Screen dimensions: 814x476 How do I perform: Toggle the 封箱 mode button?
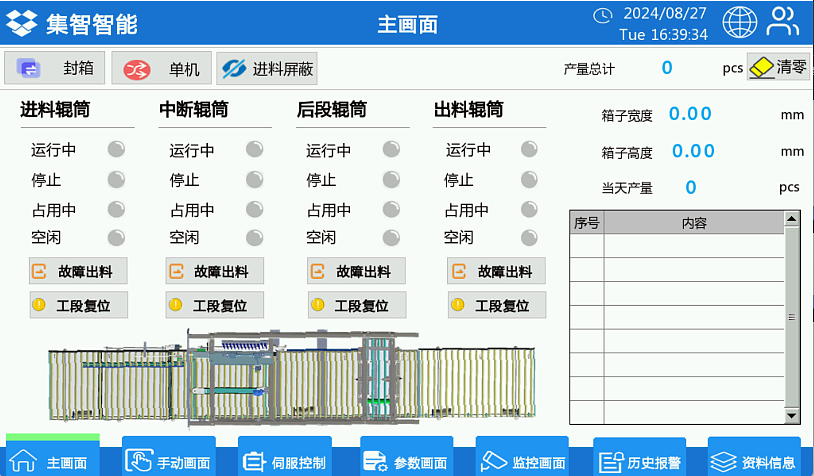55,68
